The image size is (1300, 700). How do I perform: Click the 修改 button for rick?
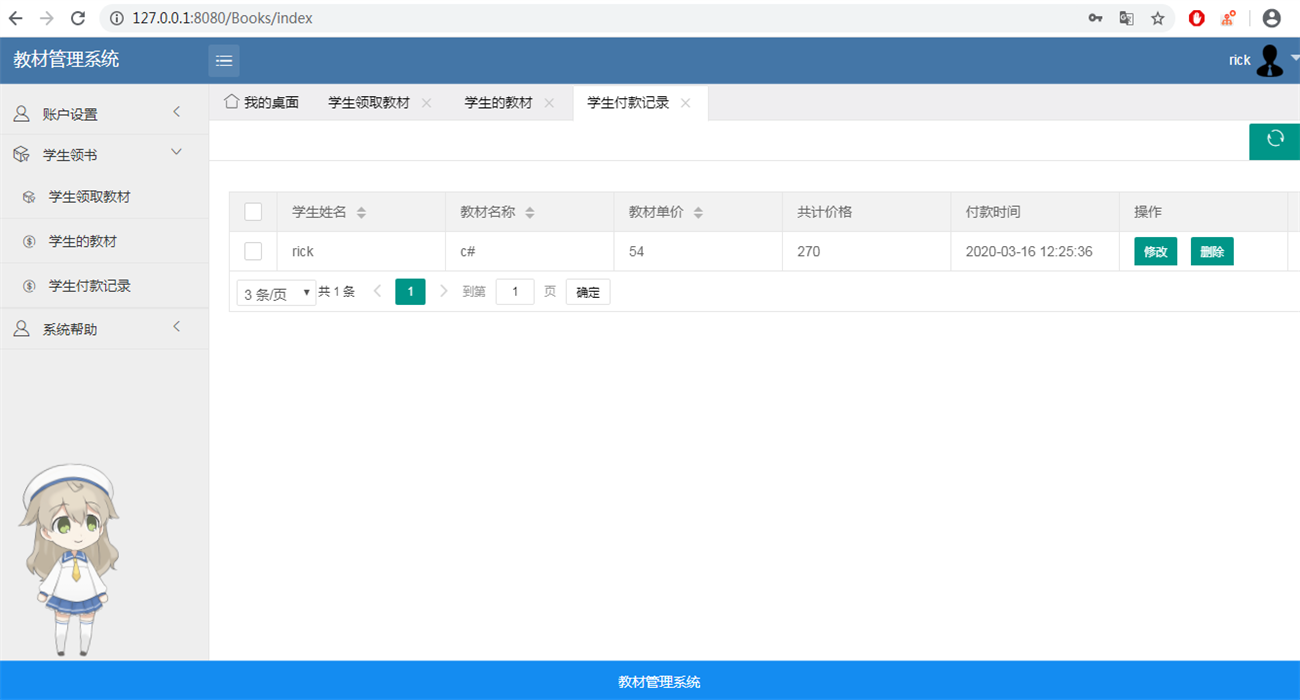(x=1155, y=251)
